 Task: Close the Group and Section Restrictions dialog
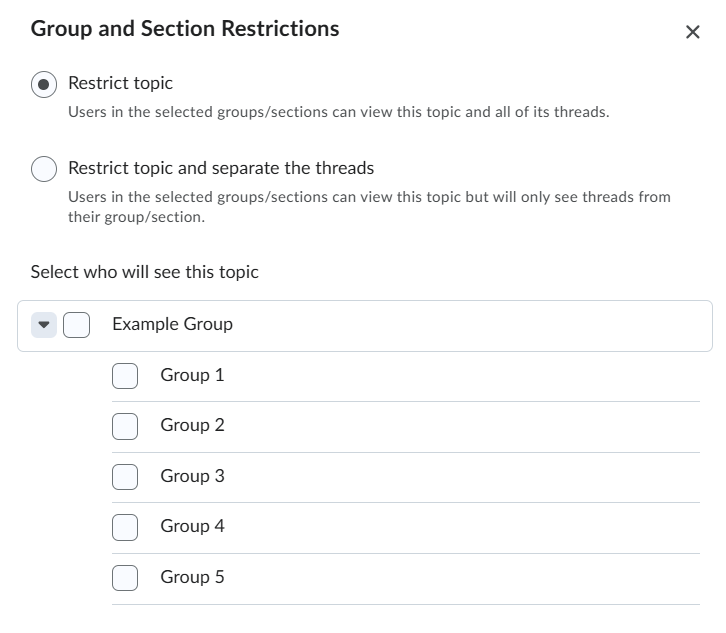(x=693, y=32)
